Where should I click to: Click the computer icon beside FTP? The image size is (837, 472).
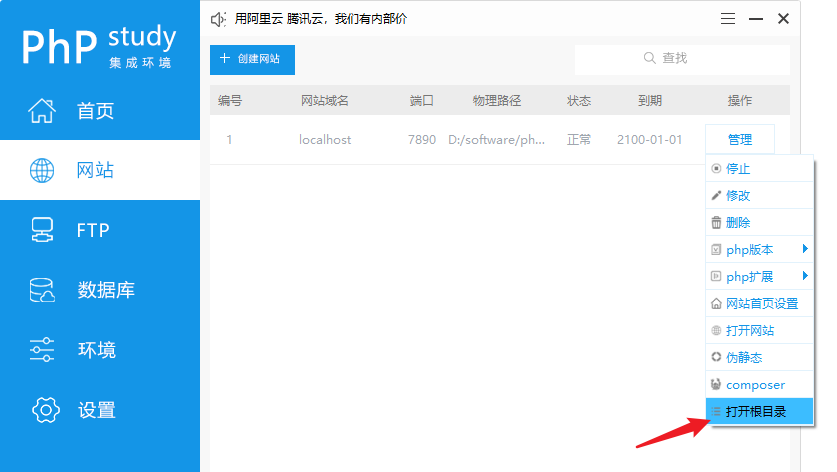point(42,230)
